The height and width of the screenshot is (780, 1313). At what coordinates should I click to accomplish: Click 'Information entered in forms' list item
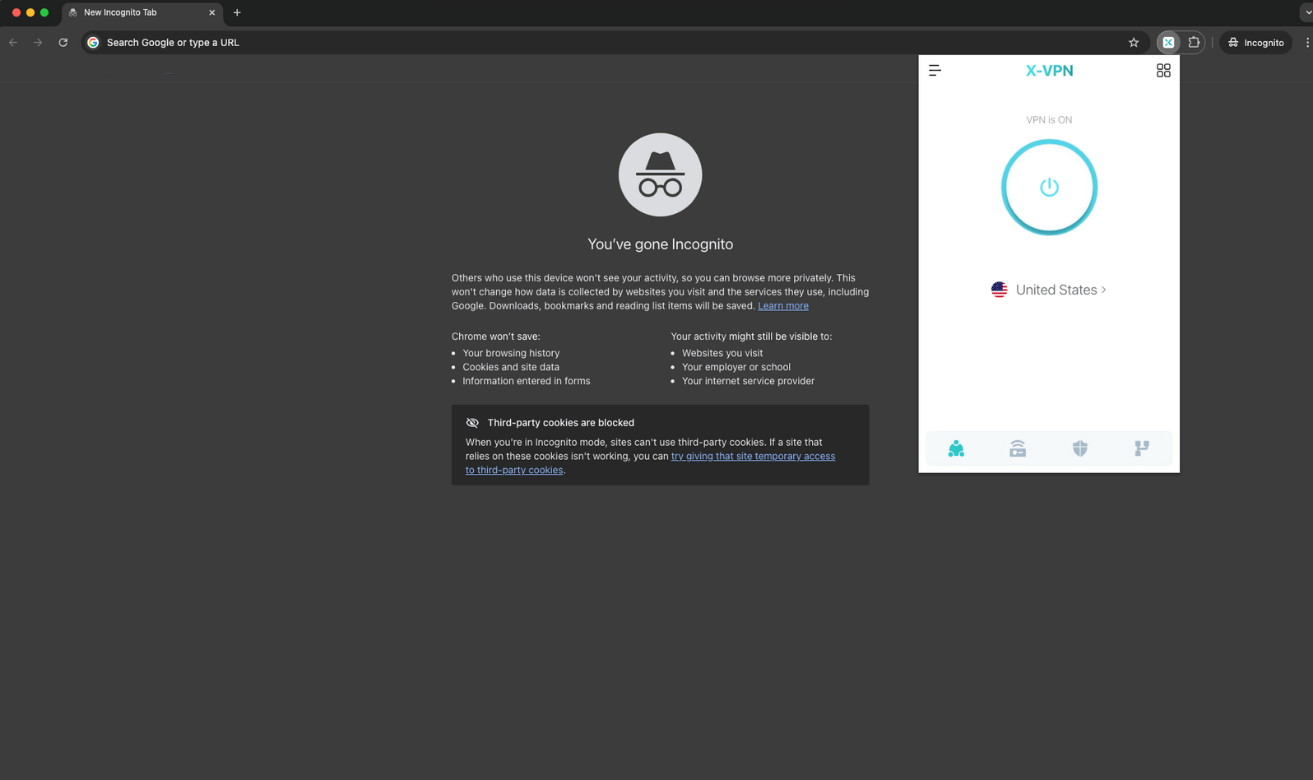pyautogui.click(x=526, y=381)
